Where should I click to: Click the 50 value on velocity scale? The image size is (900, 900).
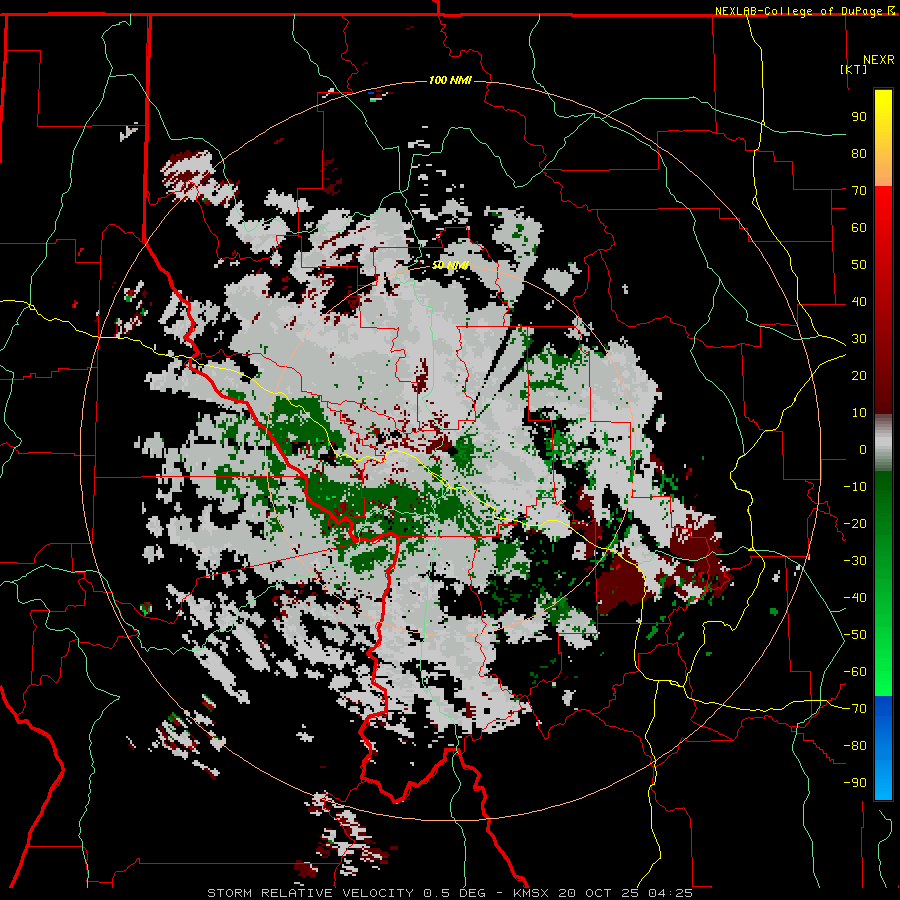859,265
